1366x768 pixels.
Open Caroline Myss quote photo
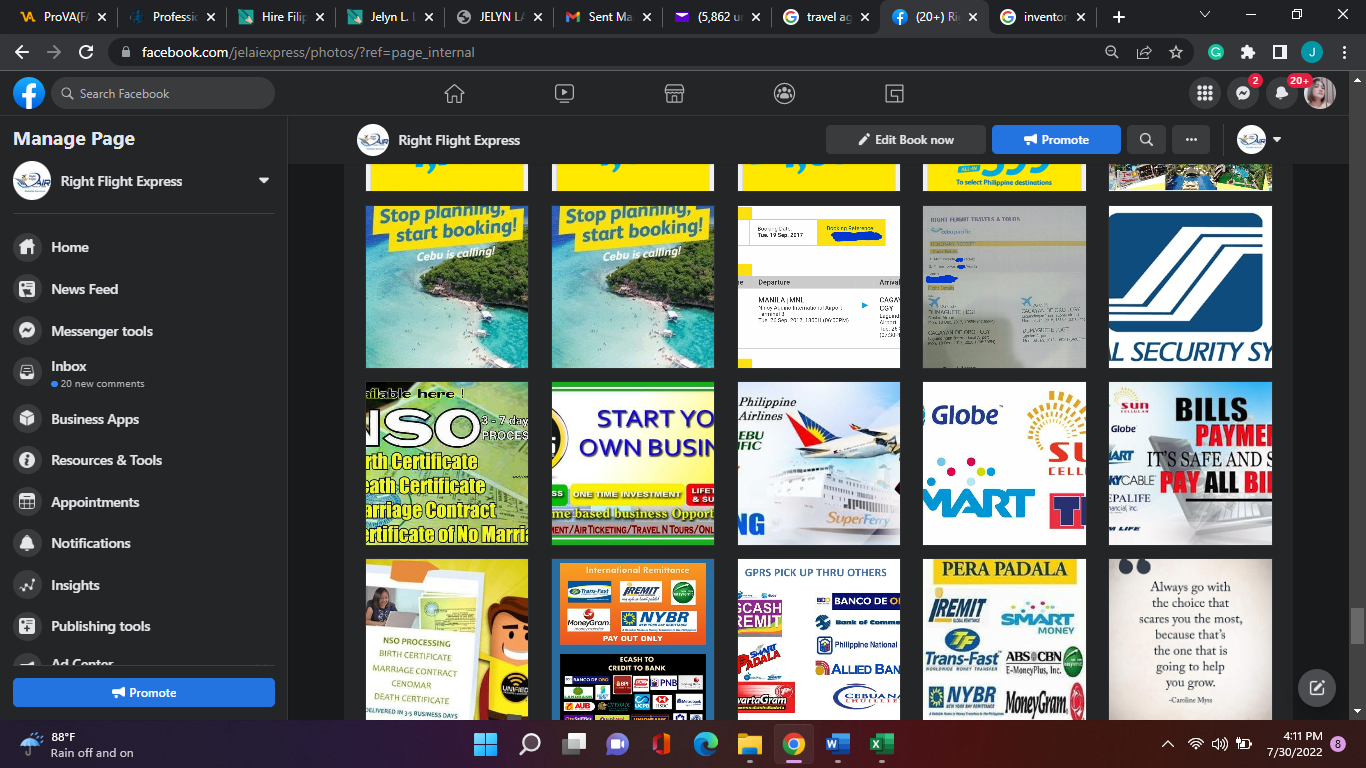(1190, 639)
